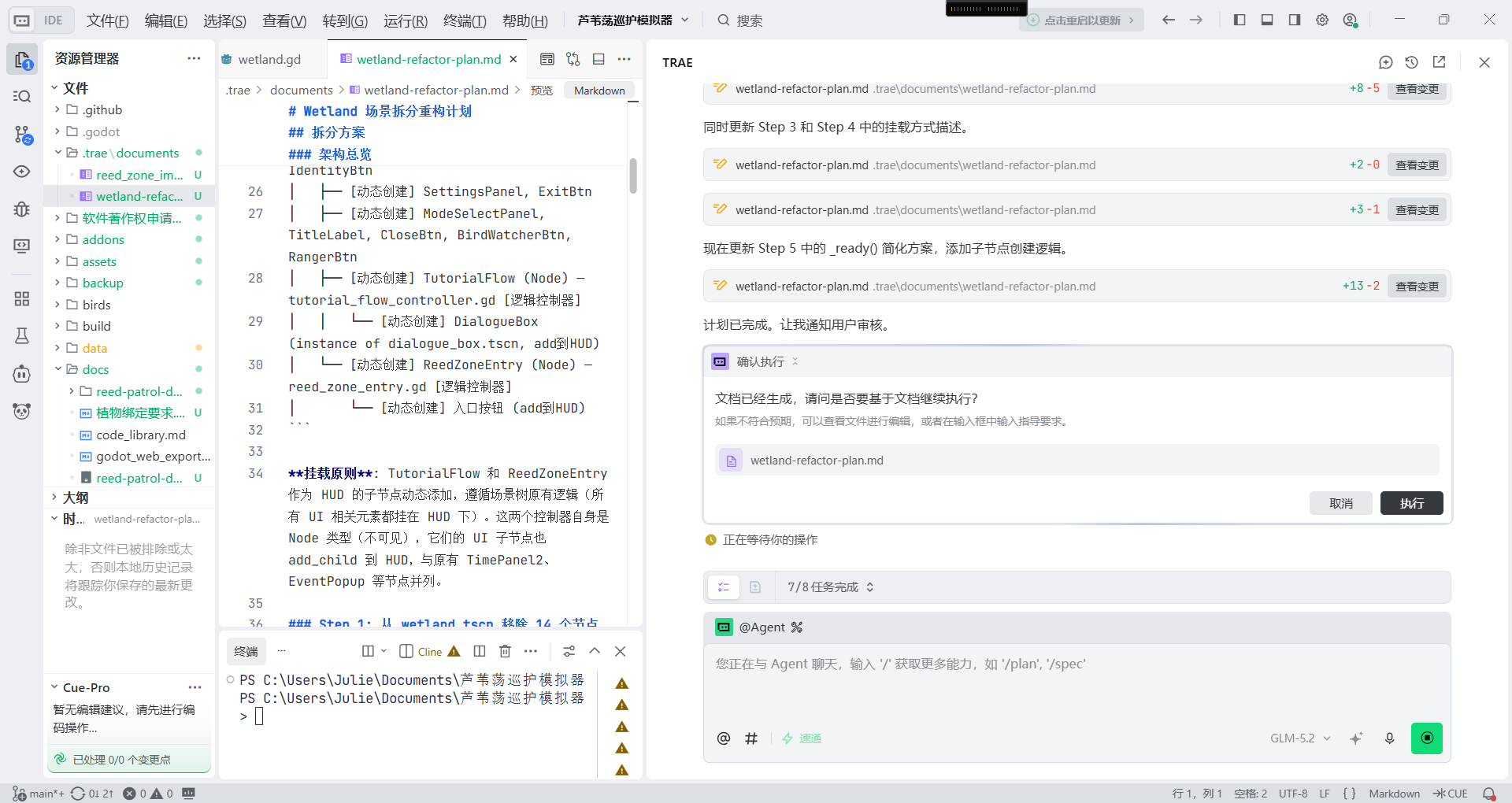Open project name dropdown 芦苇荡巡护模拟器

633,20
